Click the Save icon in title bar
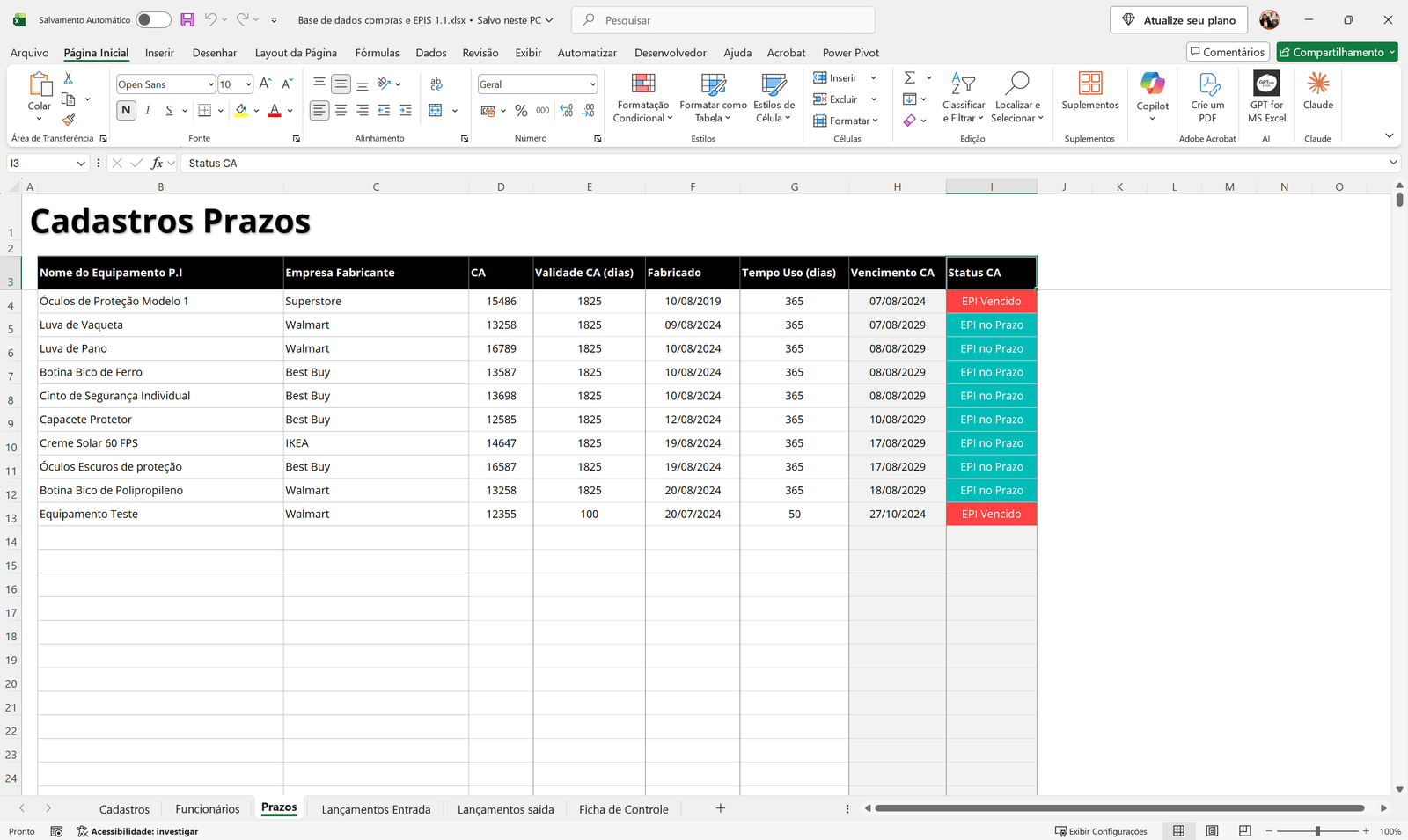Image resolution: width=1408 pixels, height=840 pixels. (187, 19)
